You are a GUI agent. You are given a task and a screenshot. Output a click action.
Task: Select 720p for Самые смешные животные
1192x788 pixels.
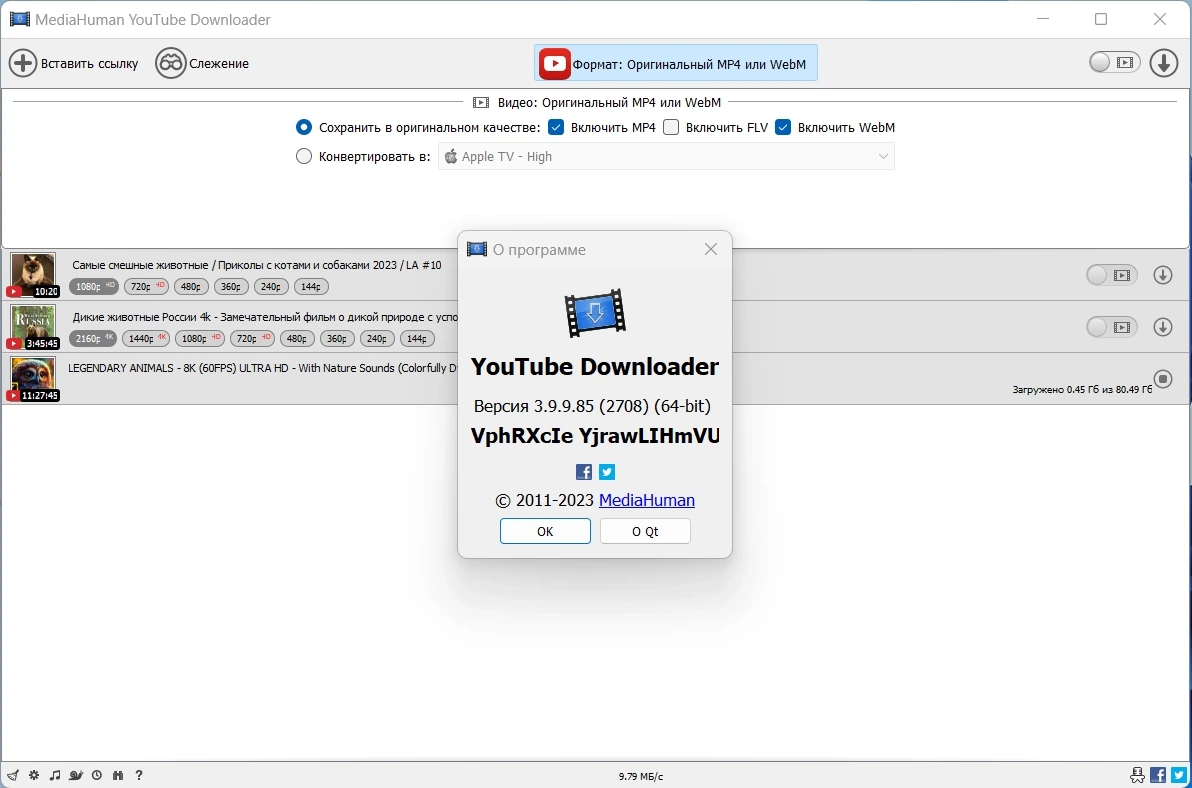146,286
